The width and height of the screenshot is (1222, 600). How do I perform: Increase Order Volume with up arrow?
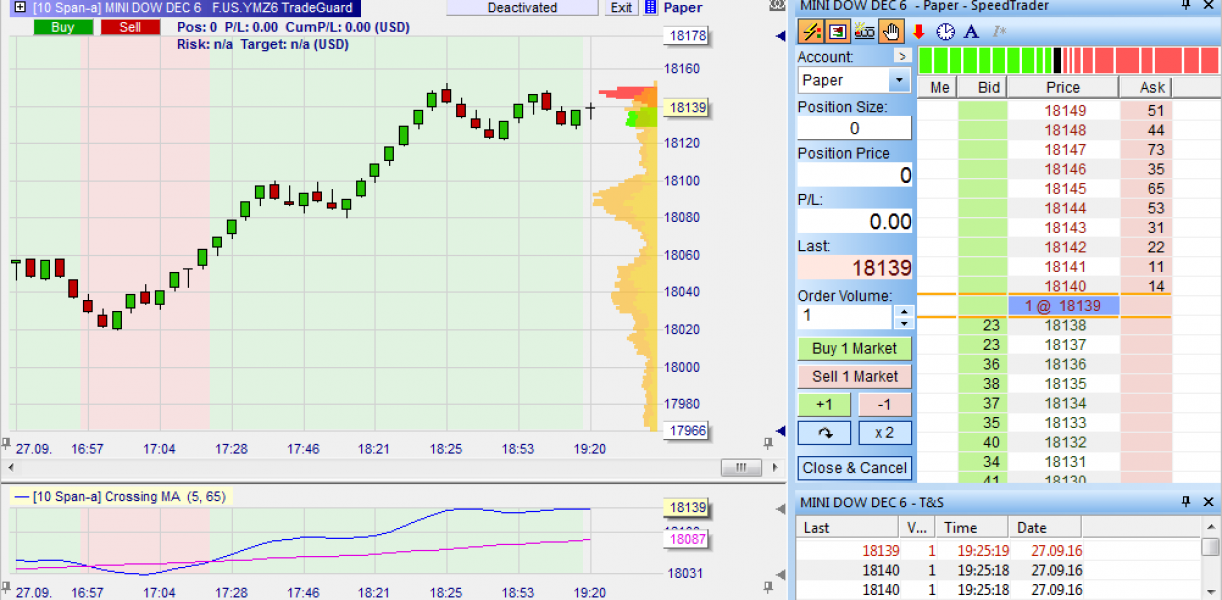[x=904, y=311]
